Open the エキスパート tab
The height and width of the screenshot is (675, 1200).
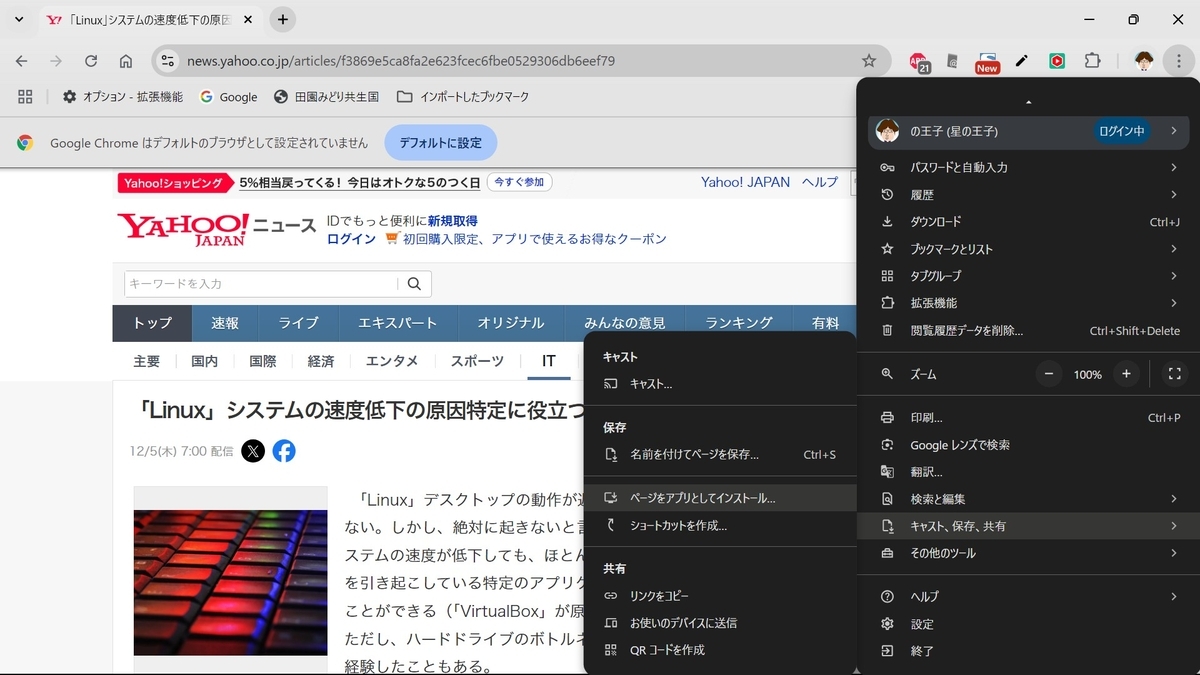[x=398, y=323]
